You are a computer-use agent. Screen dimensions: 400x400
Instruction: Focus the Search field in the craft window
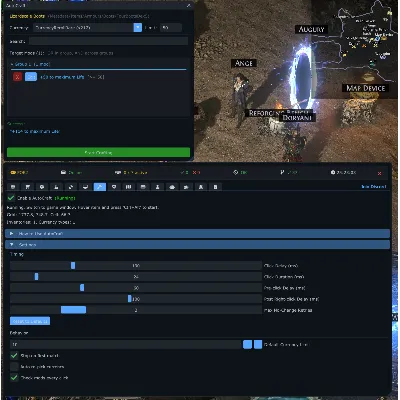point(108,41)
